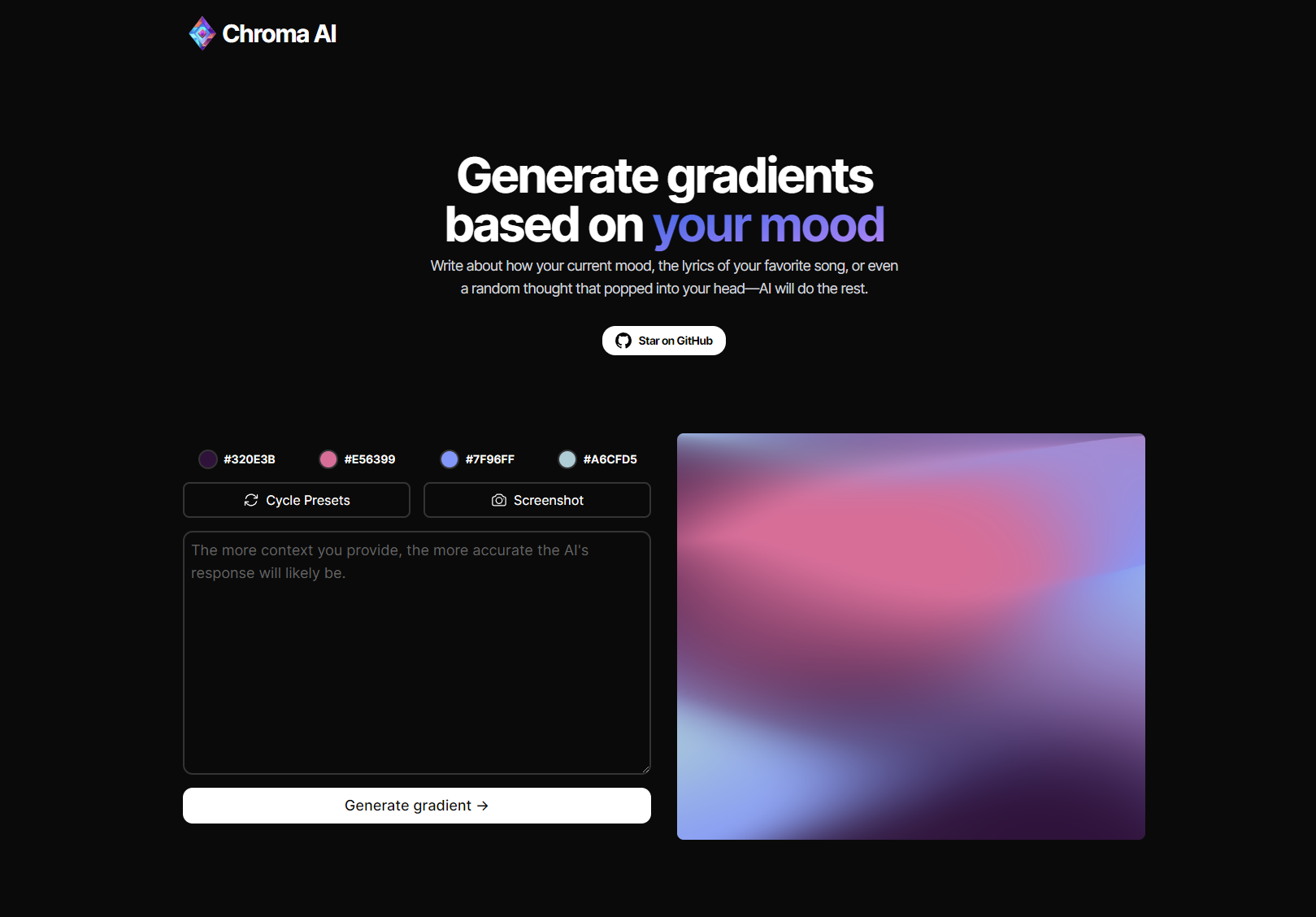Click the #A6CFD5 hex code label

point(610,459)
